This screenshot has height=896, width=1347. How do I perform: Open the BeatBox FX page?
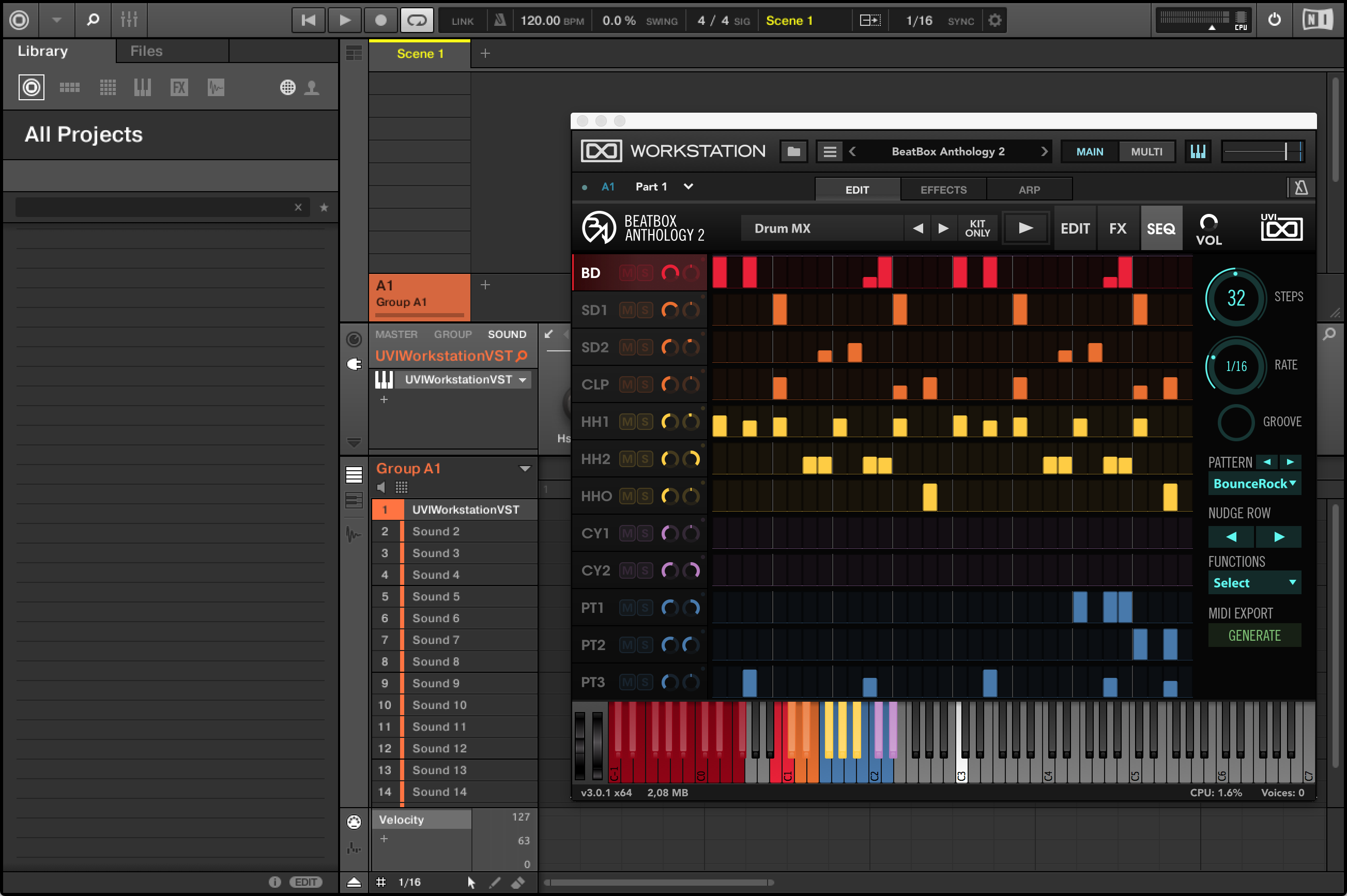pyautogui.click(x=1118, y=228)
